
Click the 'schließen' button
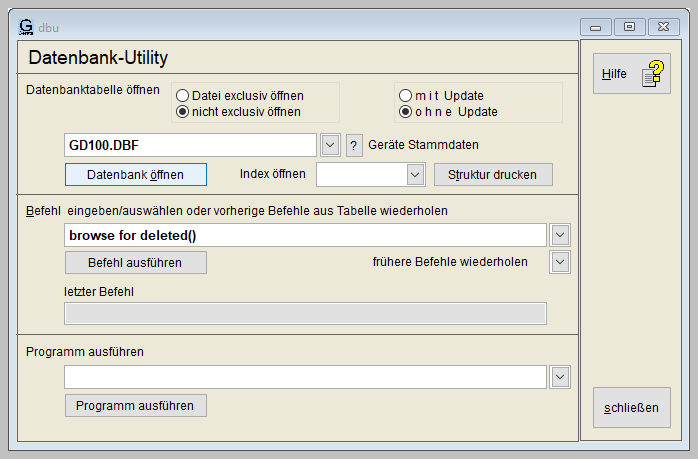(631, 408)
